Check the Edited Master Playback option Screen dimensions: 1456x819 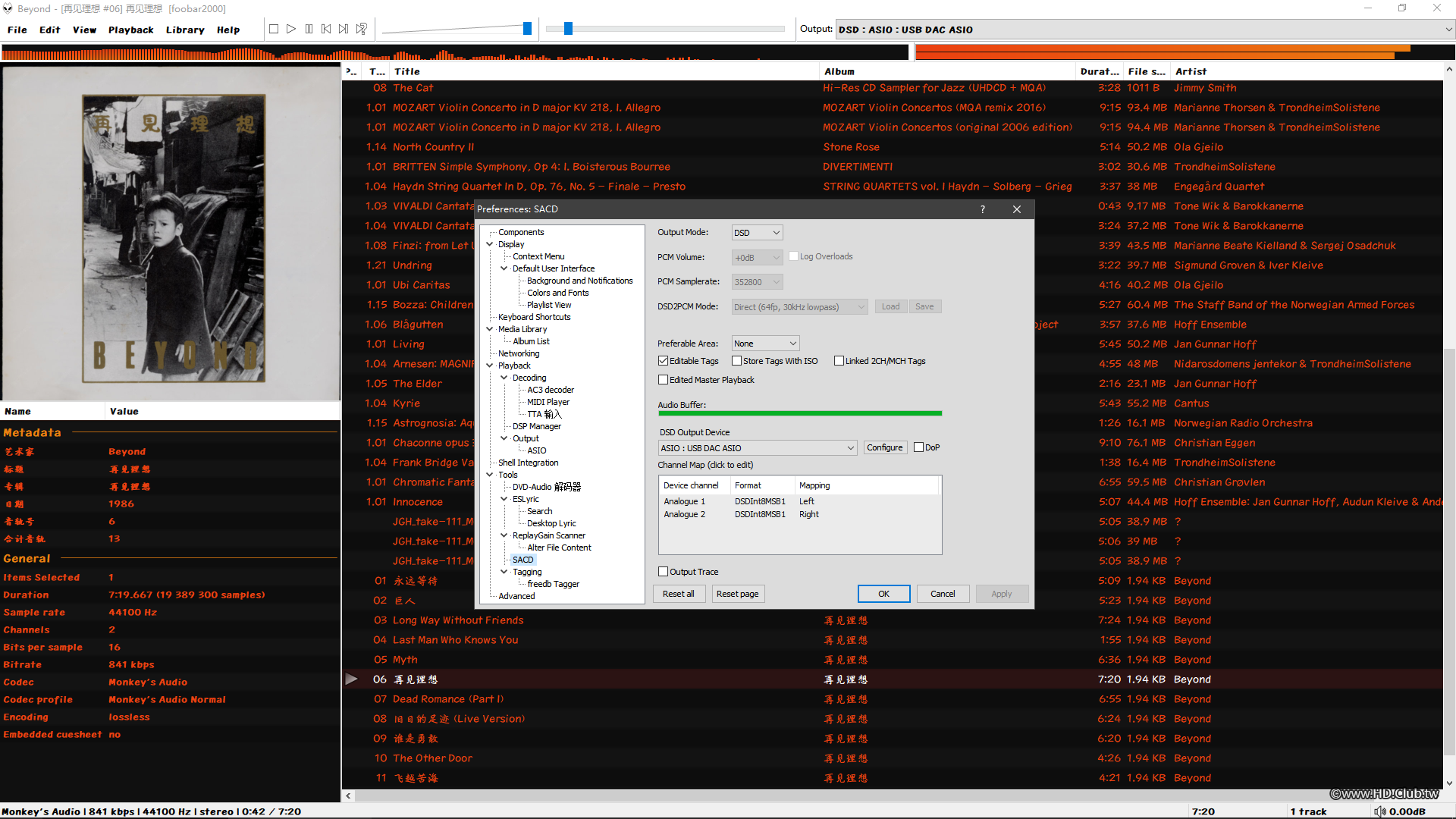(x=664, y=380)
